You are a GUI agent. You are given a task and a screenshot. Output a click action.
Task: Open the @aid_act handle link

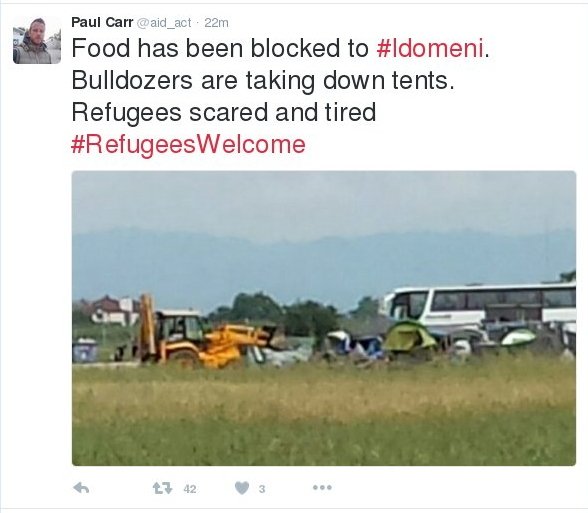point(164,23)
